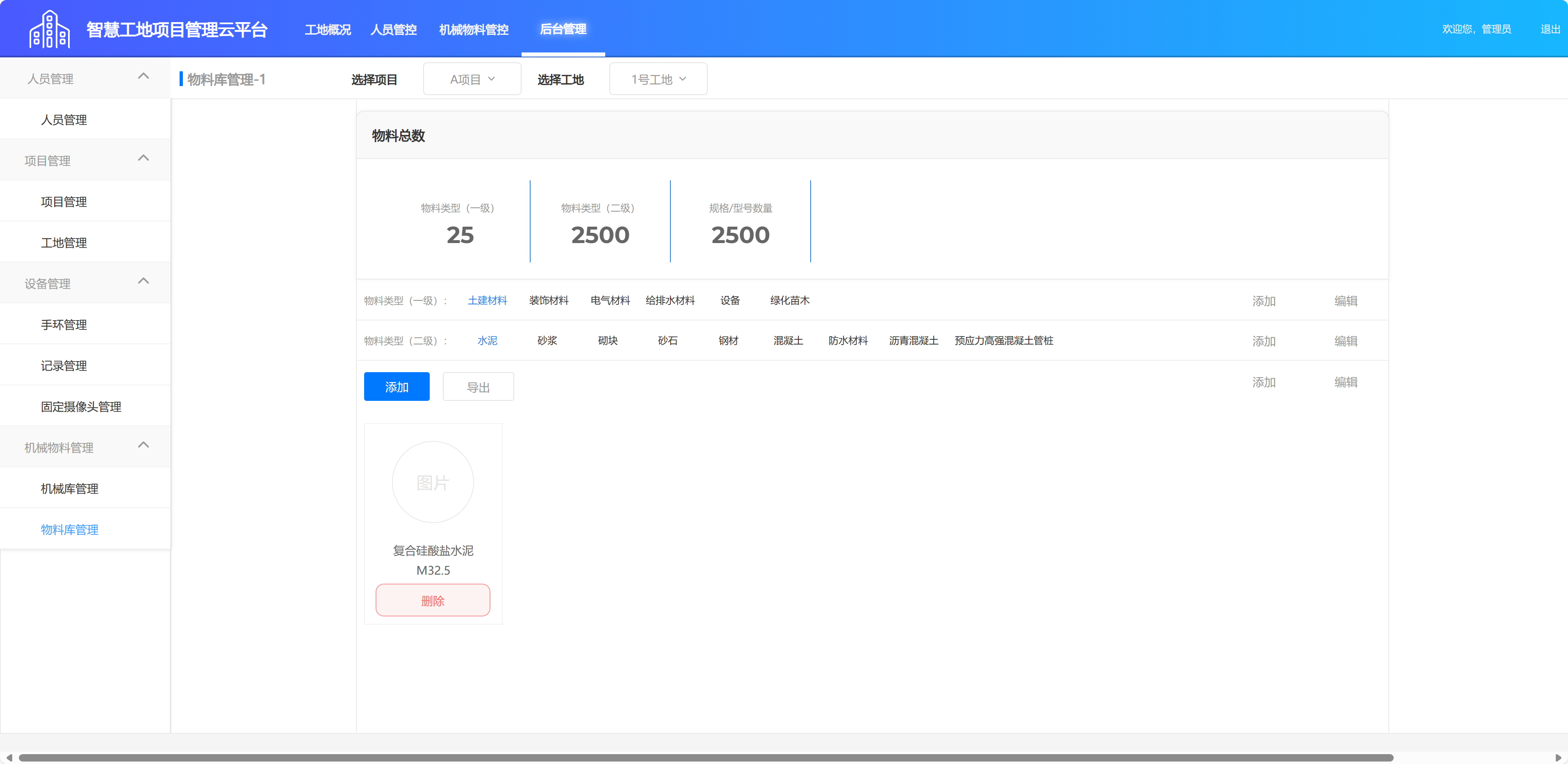Viewport: 1568px width, 764px height.
Task: Select 混凝土 second-level type
Action: (x=788, y=341)
